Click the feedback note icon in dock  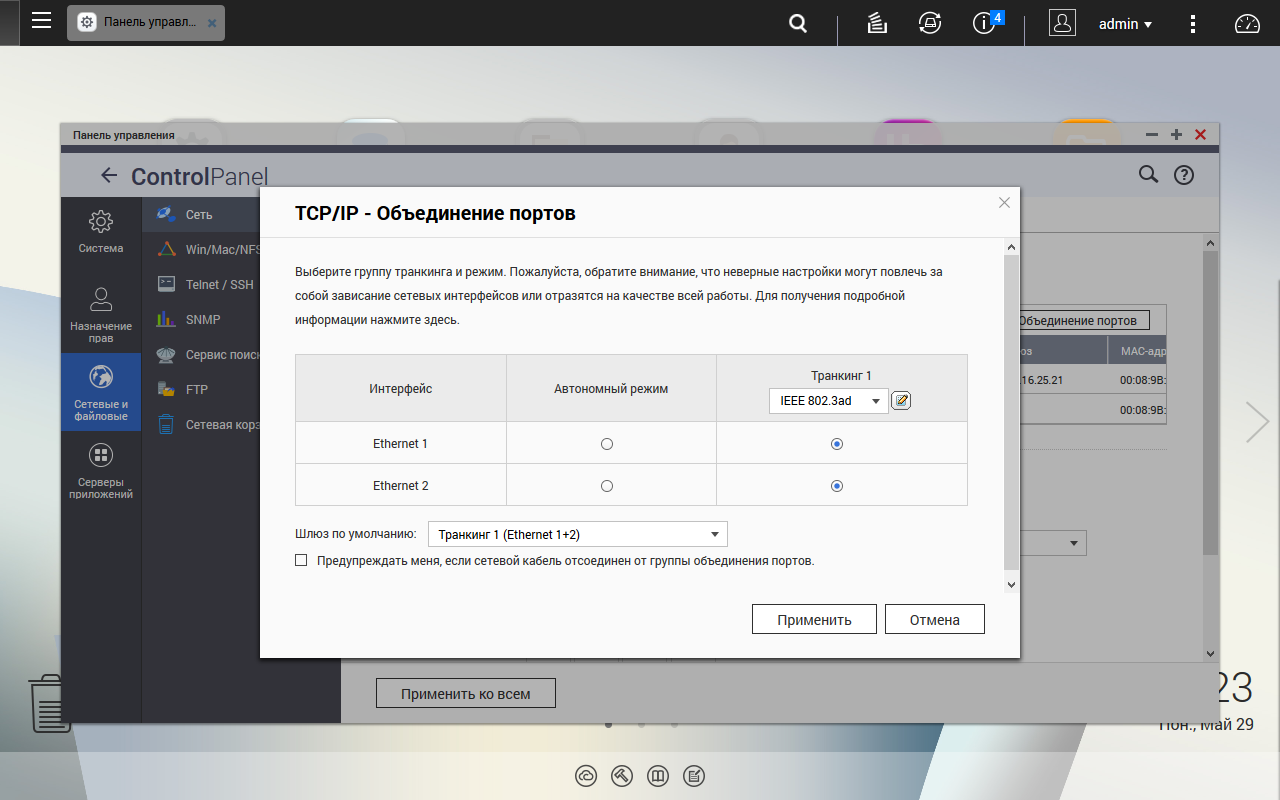(694, 775)
